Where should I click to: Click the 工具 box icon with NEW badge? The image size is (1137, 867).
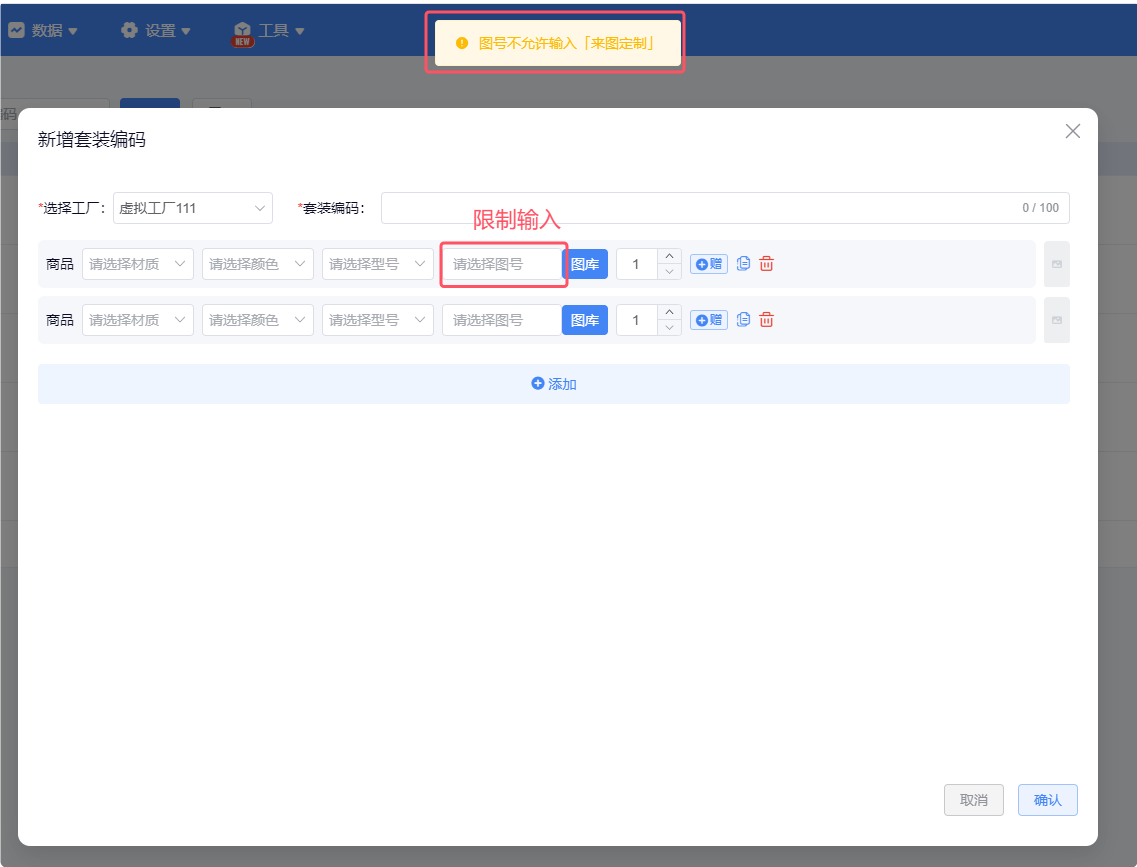click(x=242, y=33)
